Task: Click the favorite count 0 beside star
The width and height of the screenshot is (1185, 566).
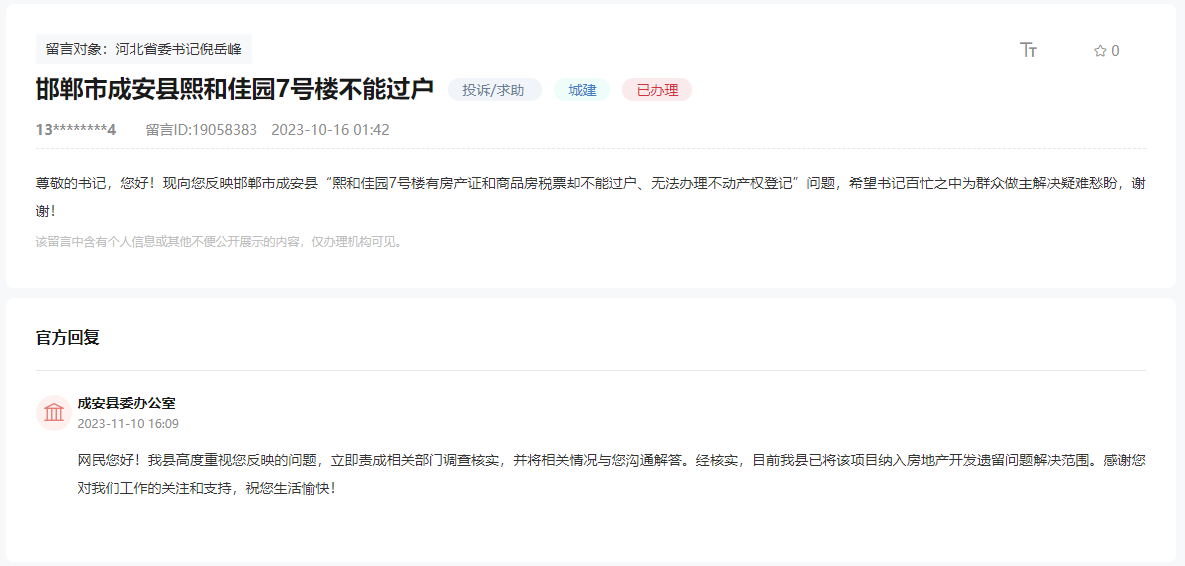Action: [x=1115, y=51]
